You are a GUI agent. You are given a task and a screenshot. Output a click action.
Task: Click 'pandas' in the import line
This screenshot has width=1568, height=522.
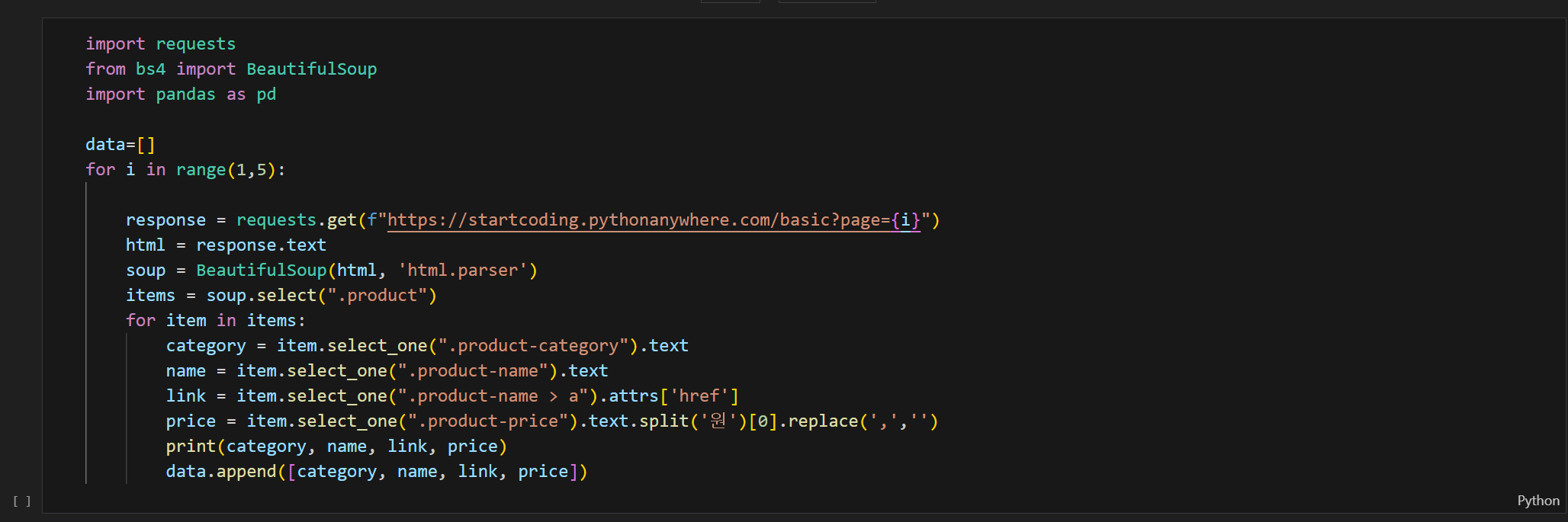pyautogui.click(x=186, y=94)
